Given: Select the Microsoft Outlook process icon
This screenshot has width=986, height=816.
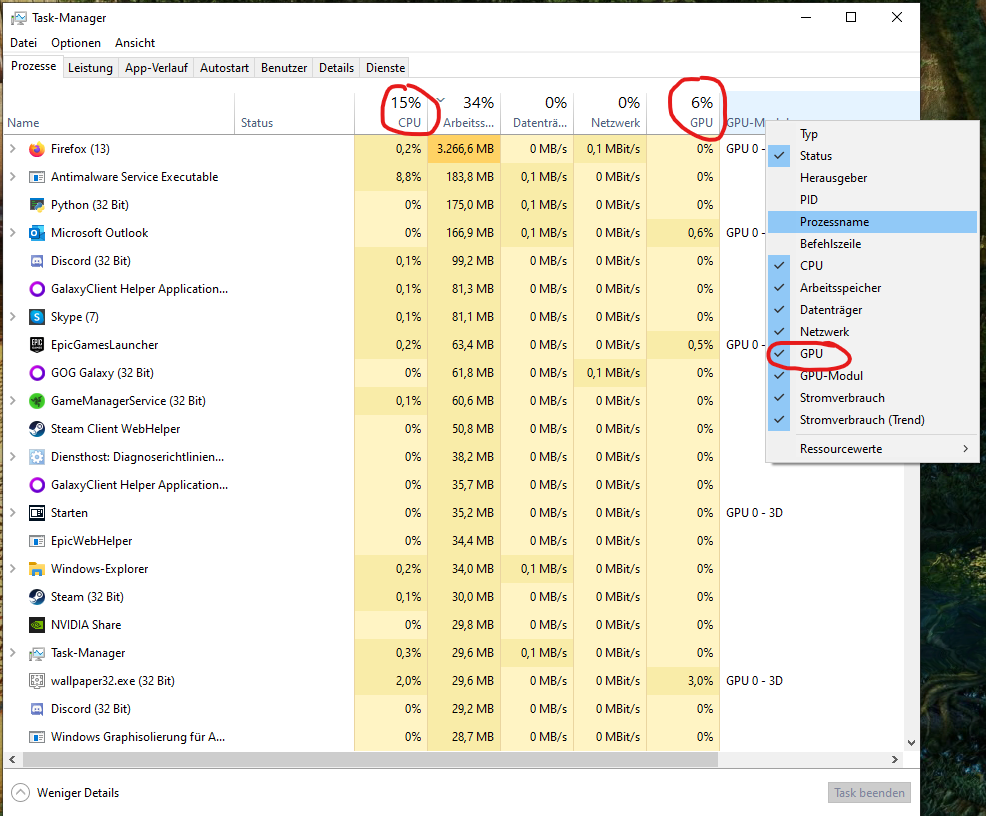Looking at the screenshot, I should tap(37, 233).
